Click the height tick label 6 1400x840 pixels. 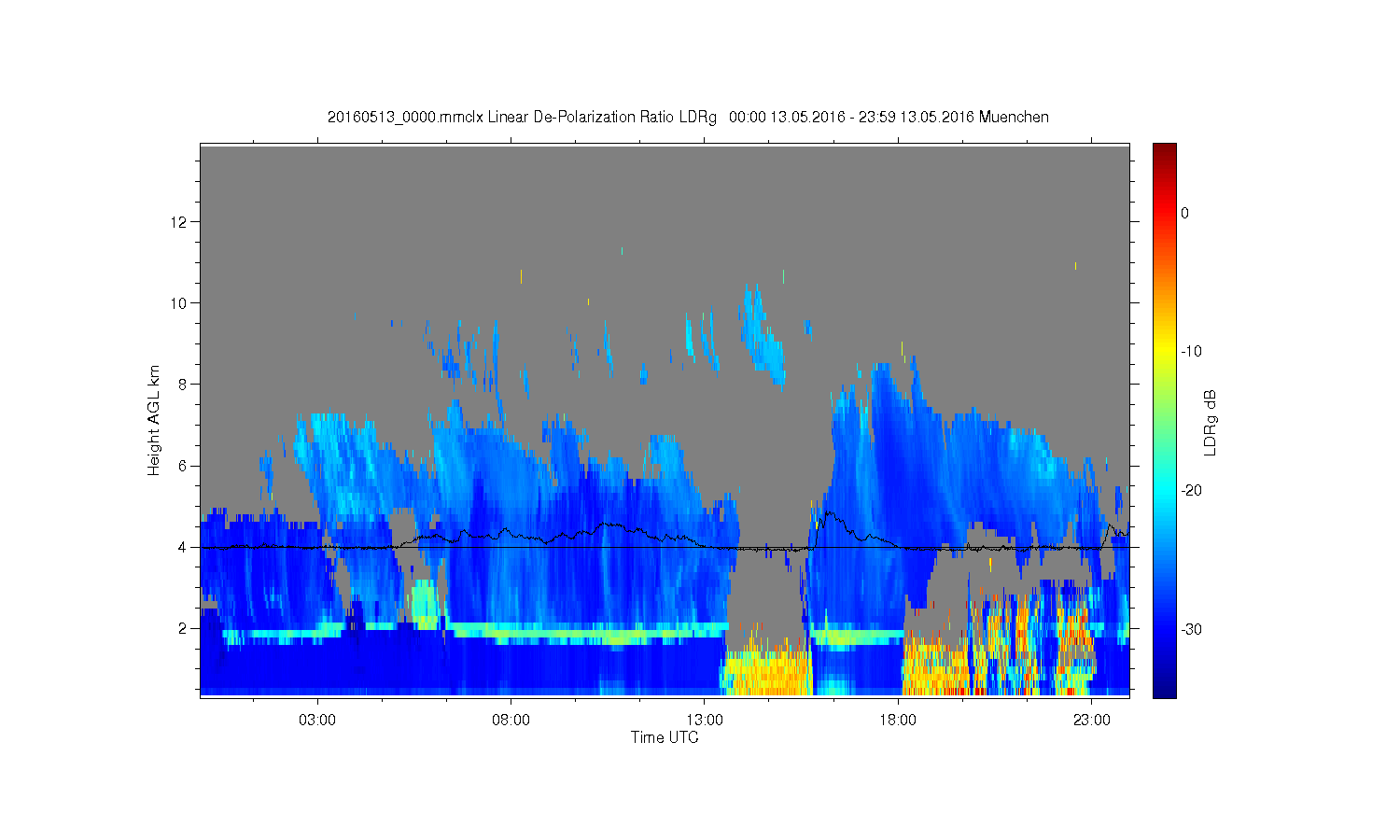[x=182, y=466]
